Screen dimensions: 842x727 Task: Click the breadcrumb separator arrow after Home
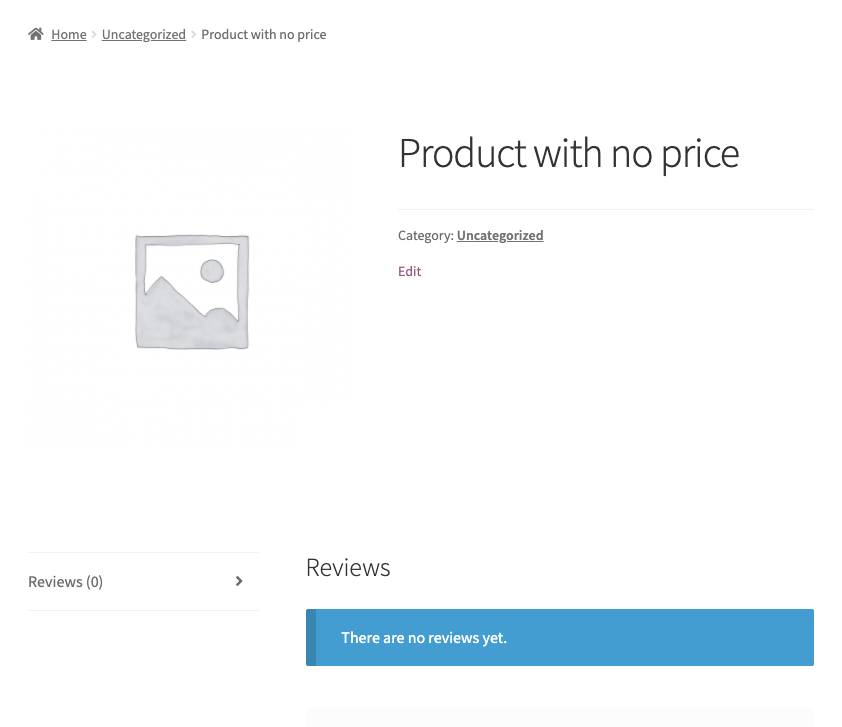pos(92,34)
